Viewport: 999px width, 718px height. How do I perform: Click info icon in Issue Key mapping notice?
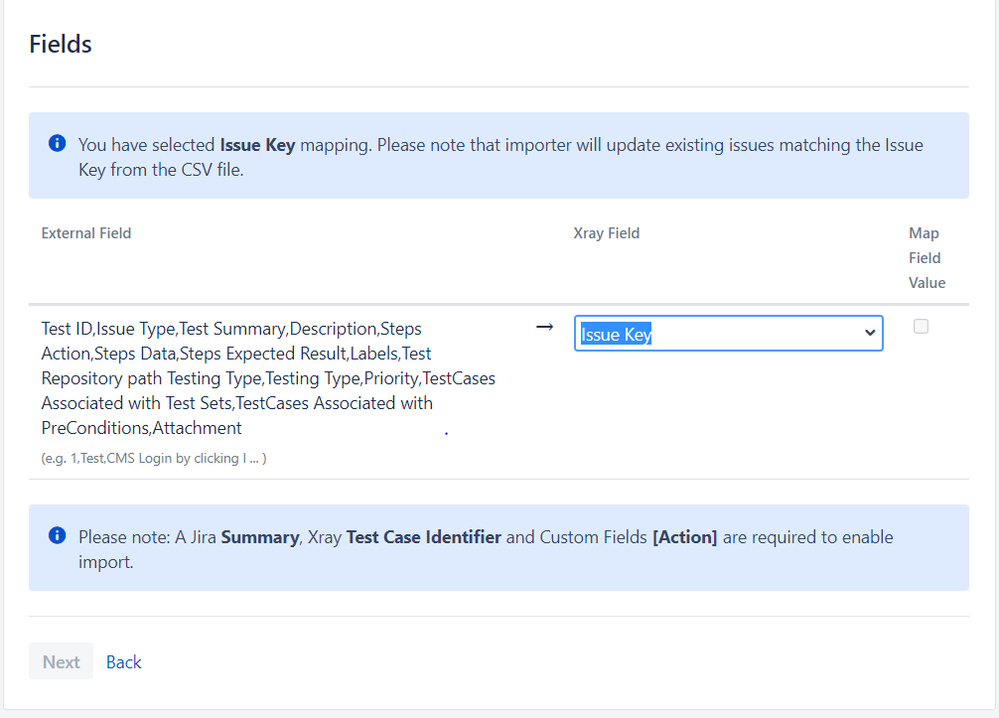point(57,143)
